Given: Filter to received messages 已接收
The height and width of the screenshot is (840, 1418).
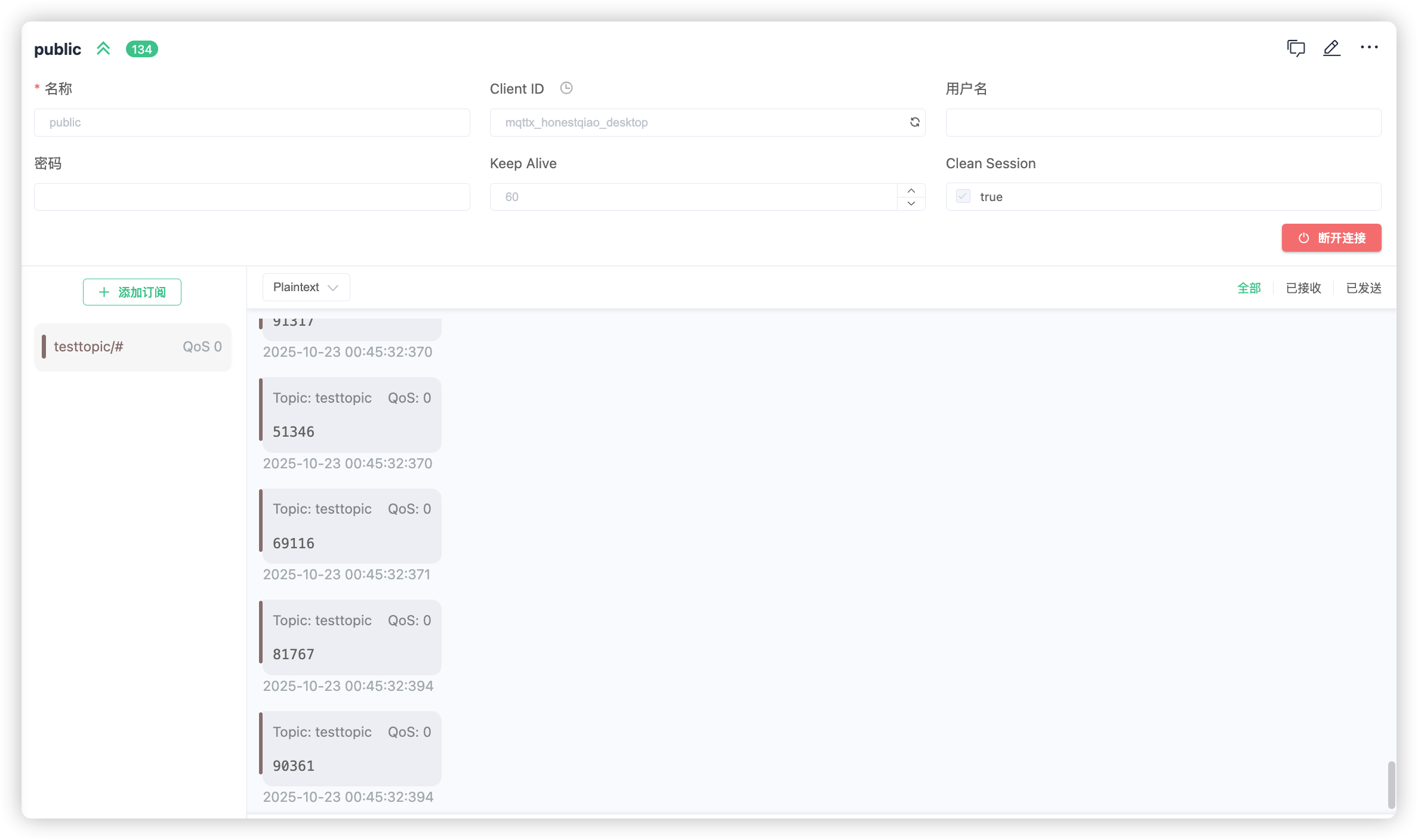Looking at the screenshot, I should (1303, 288).
